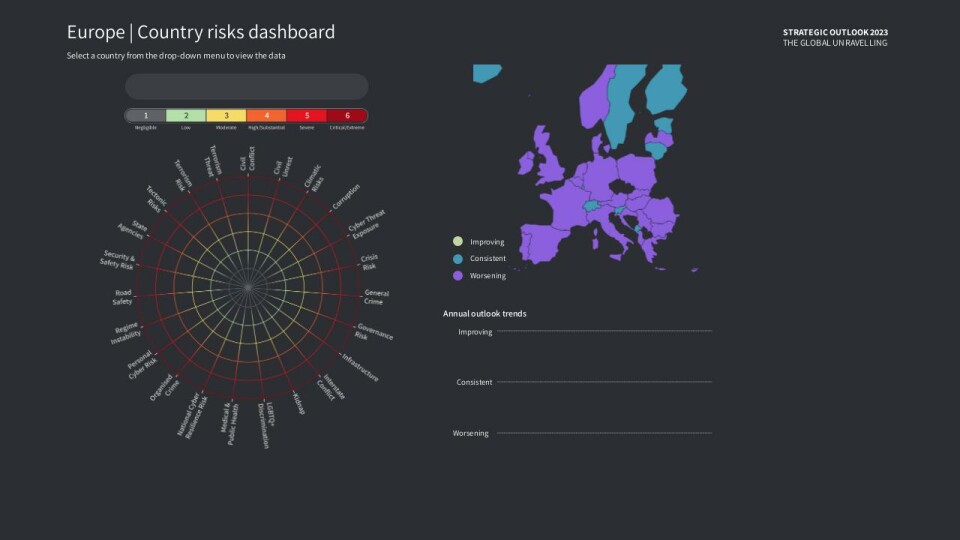The width and height of the screenshot is (960, 540).
Task: Click the State Agencies radar label
Action: click(x=133, y=230)
